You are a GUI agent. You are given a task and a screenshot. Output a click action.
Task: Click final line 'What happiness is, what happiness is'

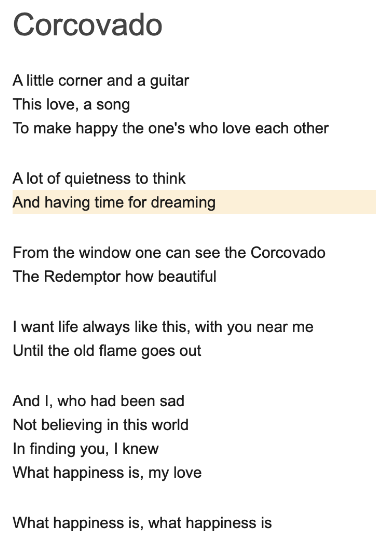coord(142,523)
